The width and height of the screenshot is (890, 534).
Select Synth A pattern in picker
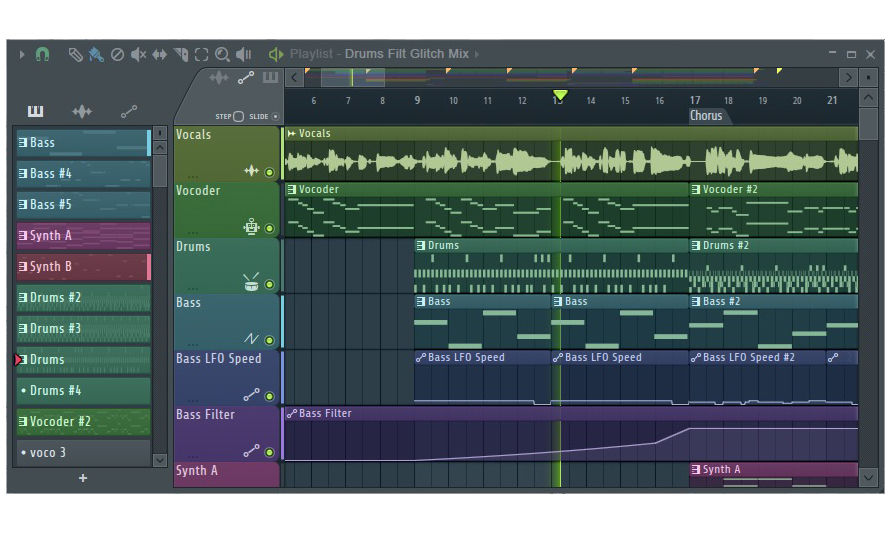83,236
